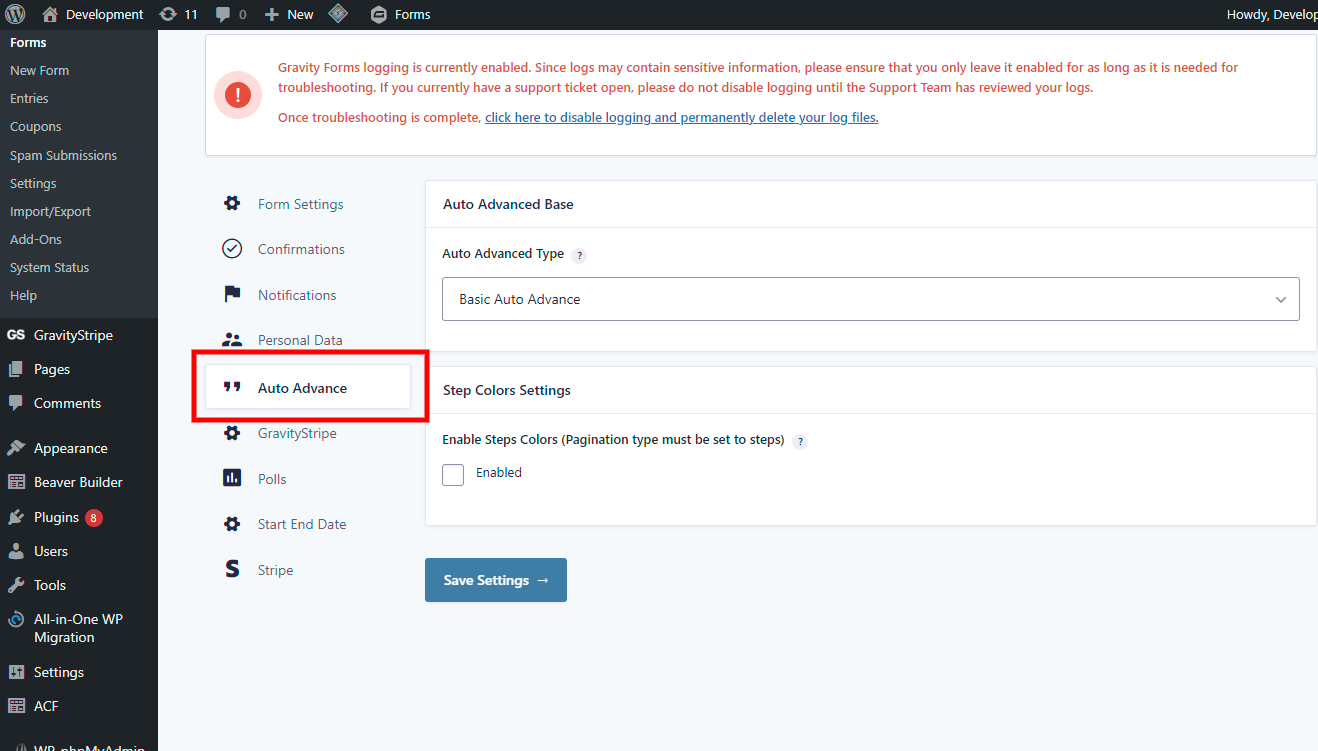Open Plugins in the admin sidebar
Viewport: 1318px width, 751px height.
56,517
